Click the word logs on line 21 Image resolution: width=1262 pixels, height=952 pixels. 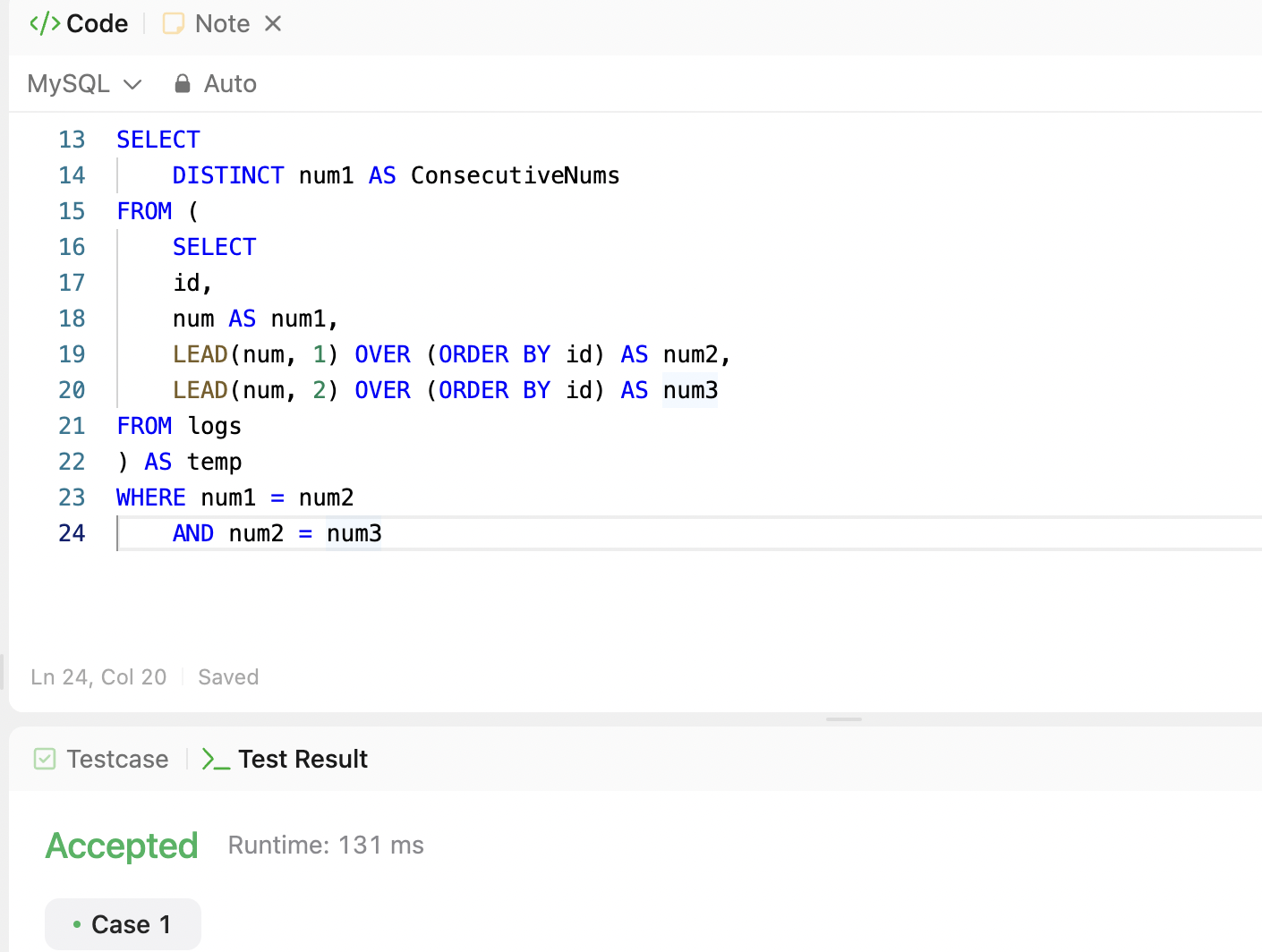pos(215,426)
